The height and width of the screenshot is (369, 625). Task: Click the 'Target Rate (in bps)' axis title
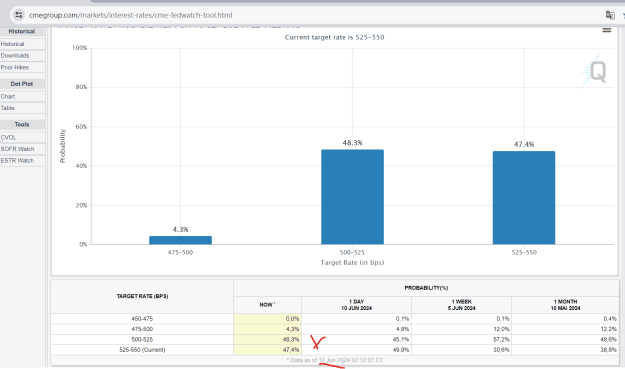coord(352,263)
